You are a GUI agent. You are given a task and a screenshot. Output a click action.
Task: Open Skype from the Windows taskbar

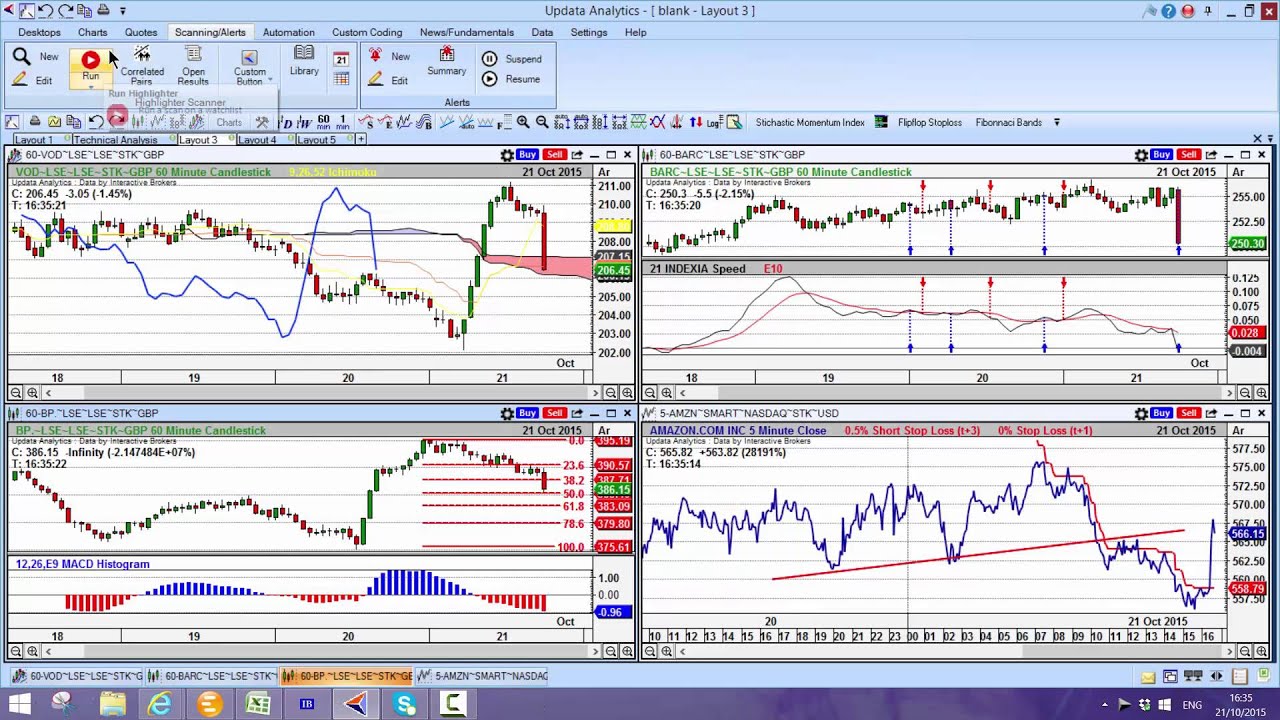tap(405, 704)
